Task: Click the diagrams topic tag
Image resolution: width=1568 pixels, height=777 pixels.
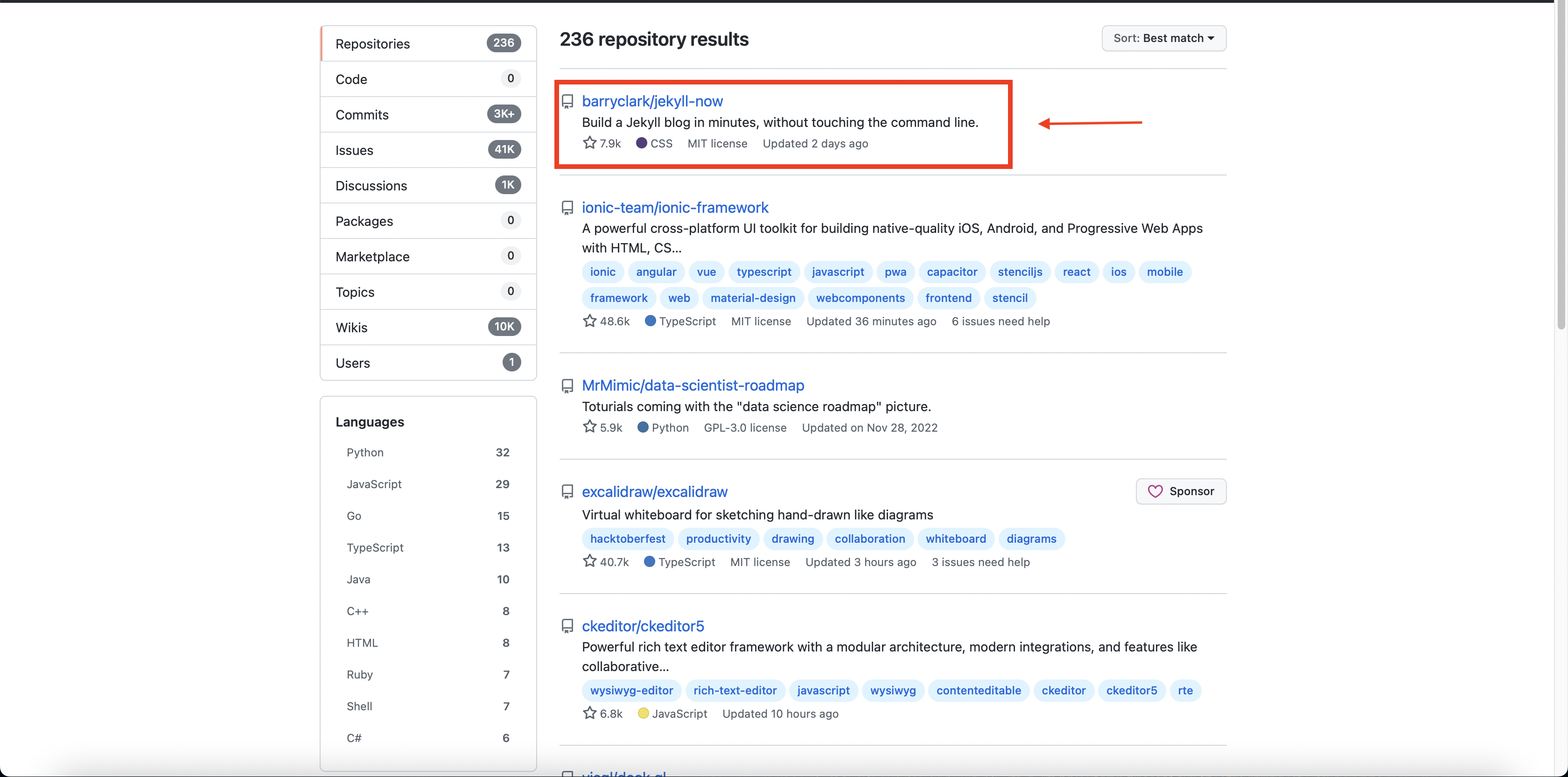Action: point(1031,539)
